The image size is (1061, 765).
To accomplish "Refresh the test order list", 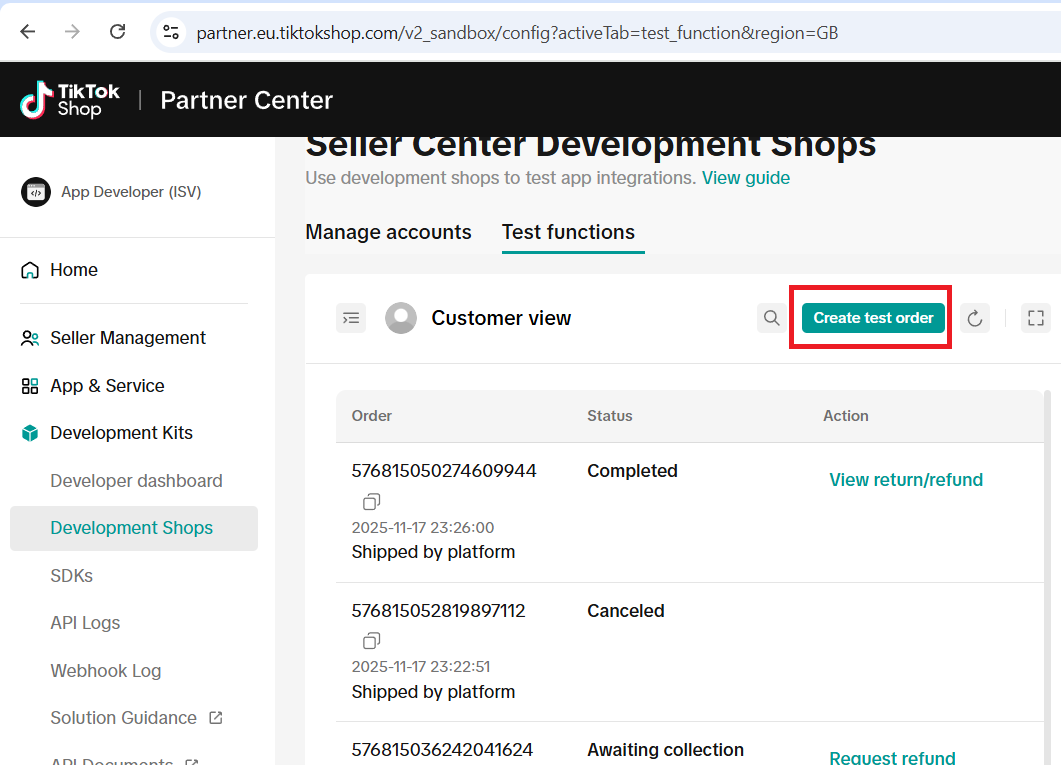I will click(975, 318).
